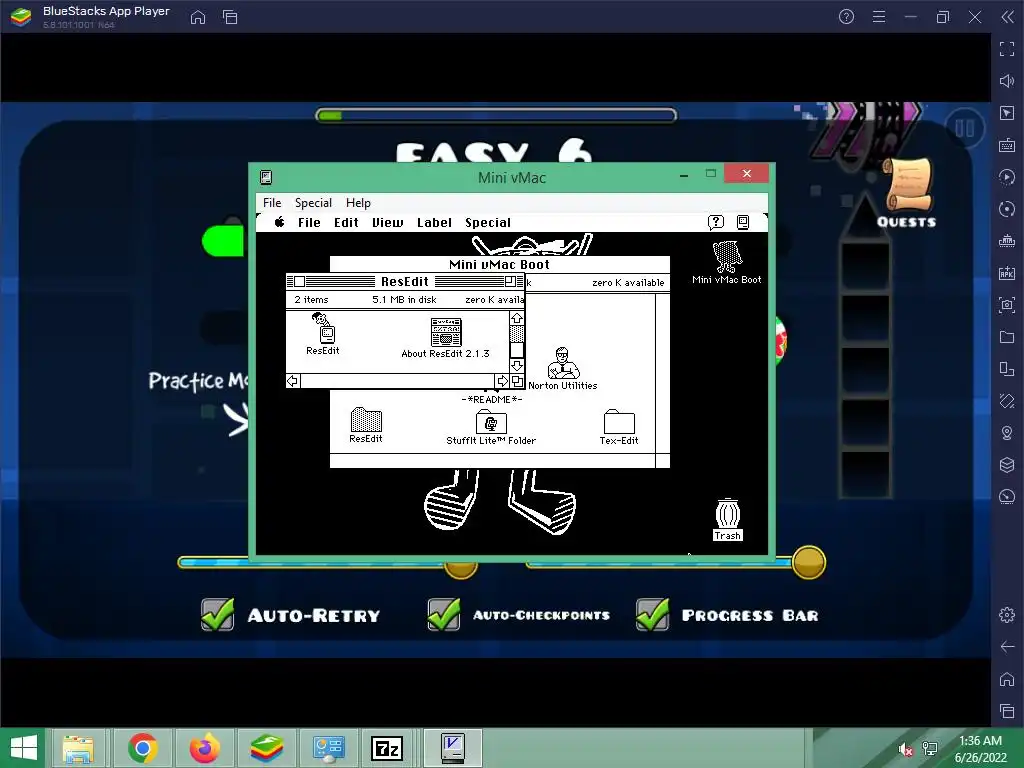Toggle the Progress Bar checkbox

coord(652,615)
